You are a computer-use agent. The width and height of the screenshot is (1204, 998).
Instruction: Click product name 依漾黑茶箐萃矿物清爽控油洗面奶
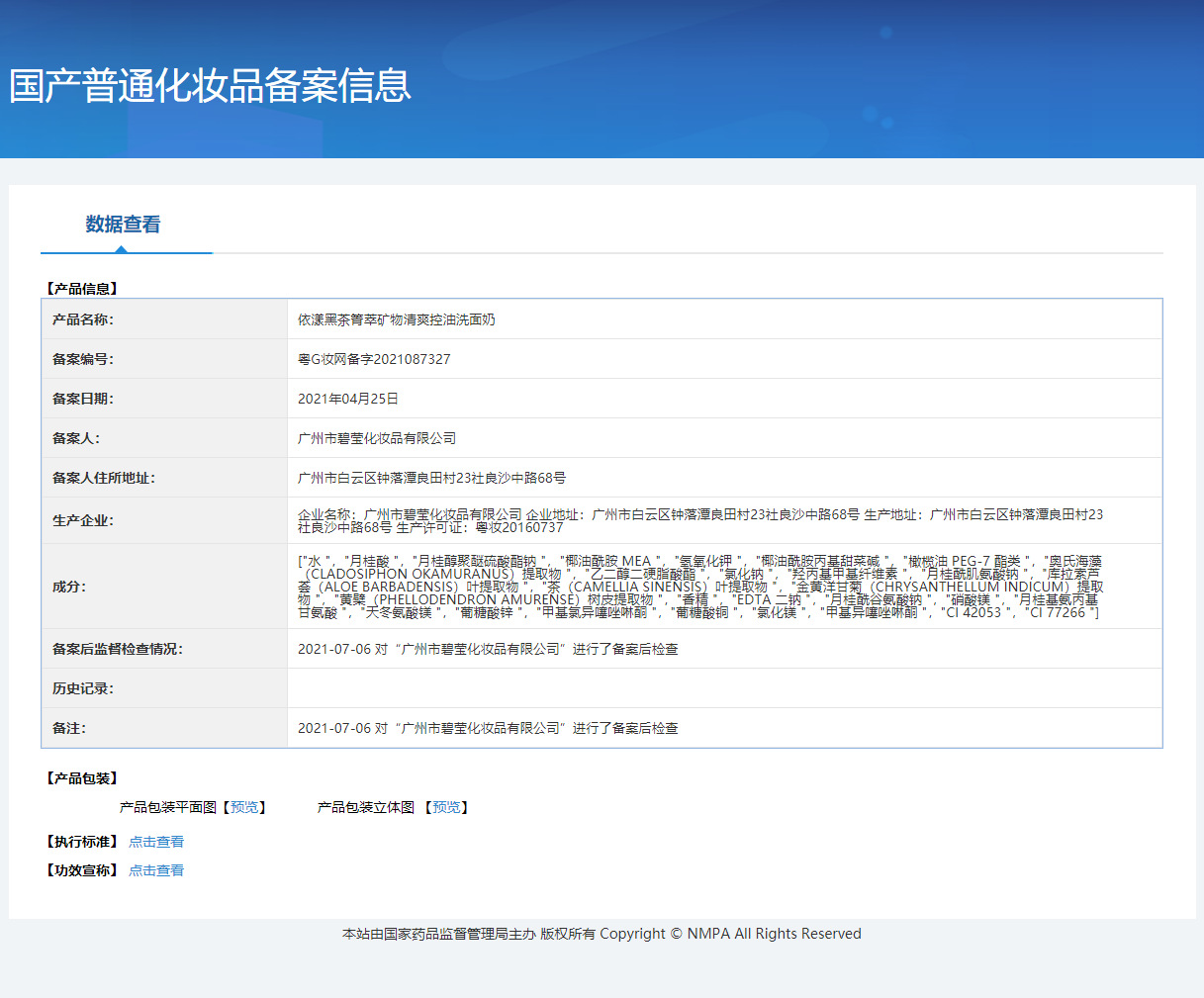tap(397, 319)
